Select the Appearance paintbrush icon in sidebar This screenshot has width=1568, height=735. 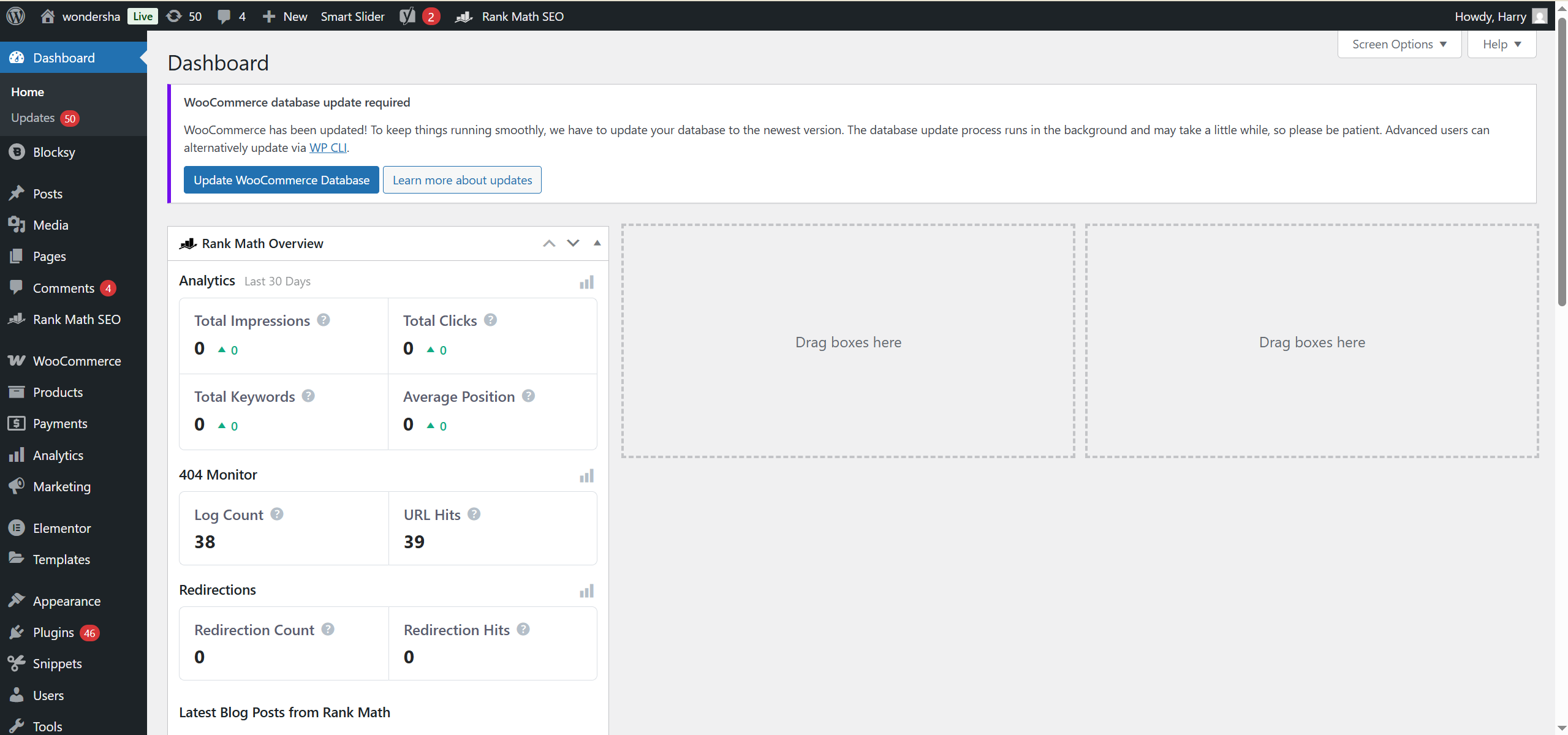17,600
